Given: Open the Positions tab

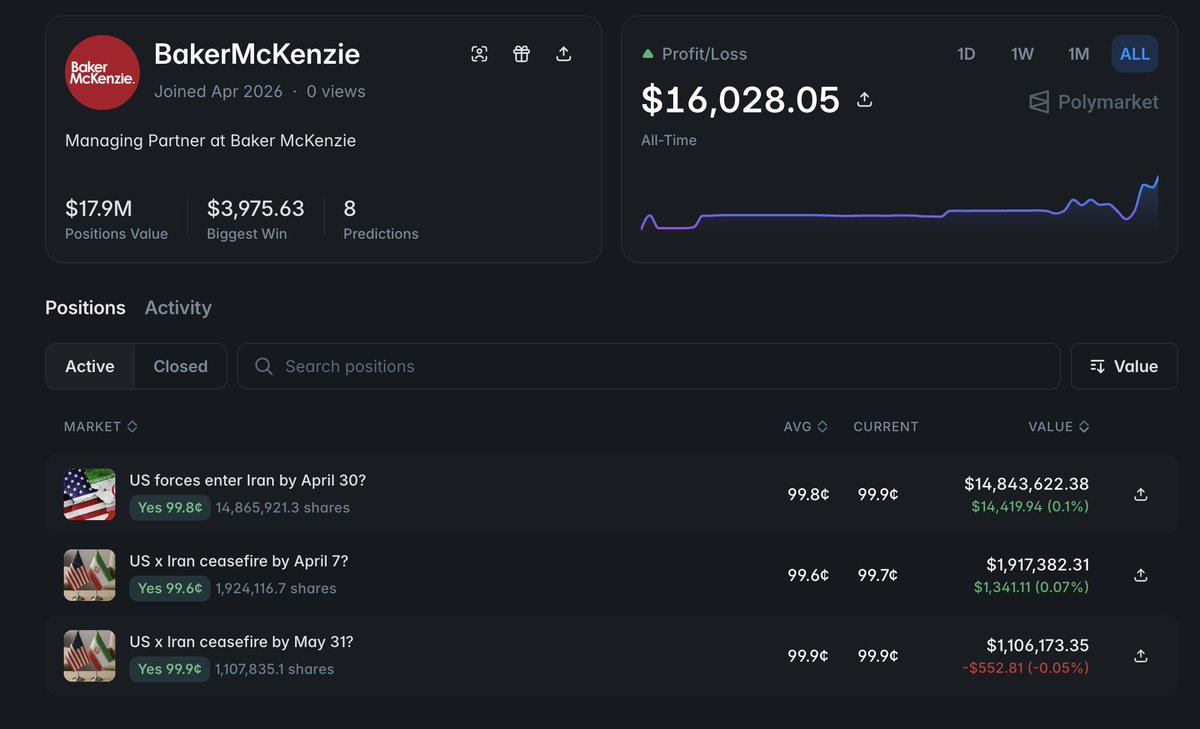Looking at the screenshot, I should click(85, 308).
